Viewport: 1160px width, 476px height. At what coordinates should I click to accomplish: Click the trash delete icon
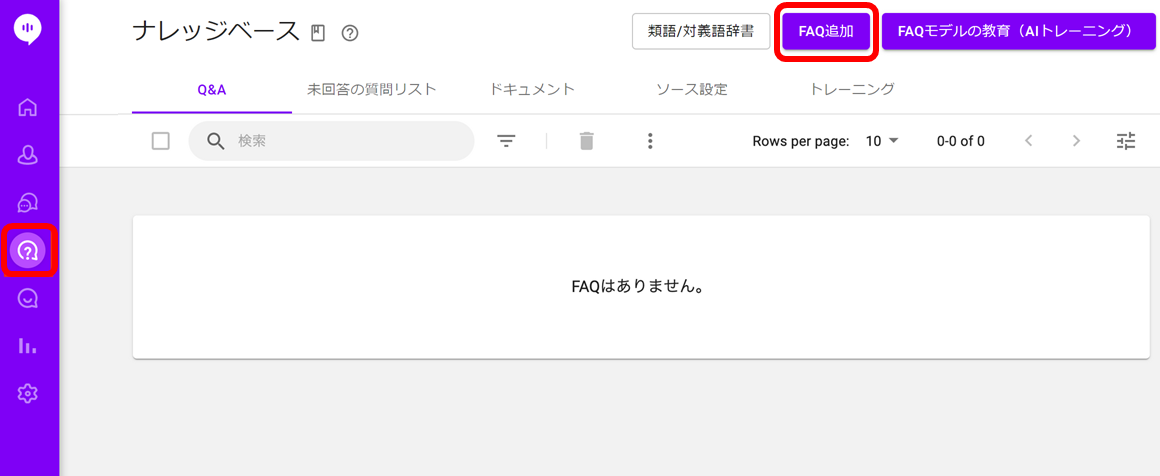[x=587, y=141]
